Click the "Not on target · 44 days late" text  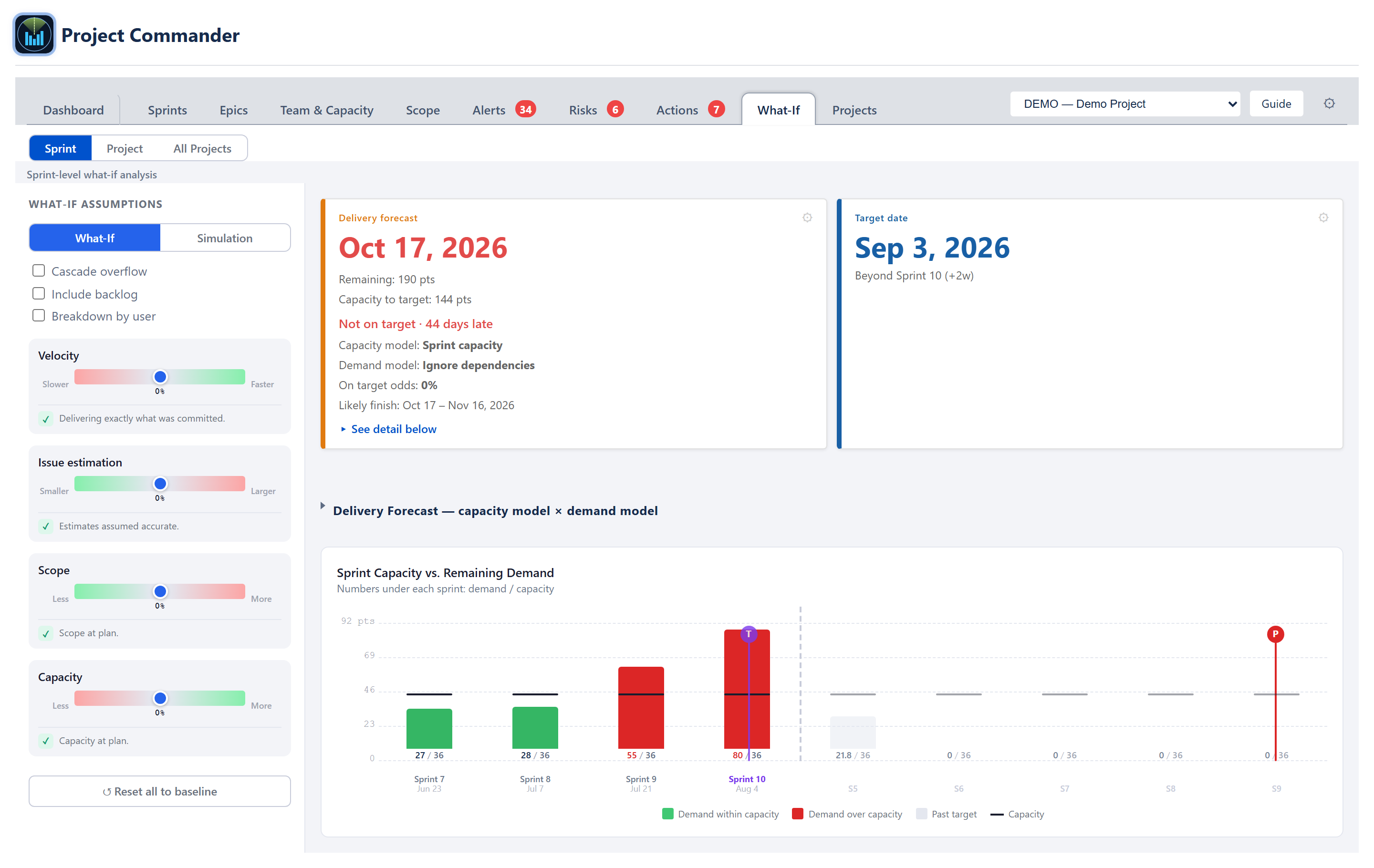pyautogui.click(x=416, y=324)
